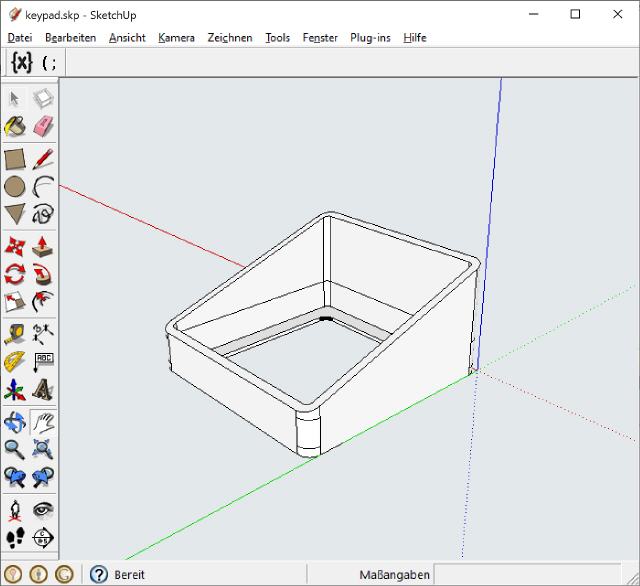
Task: Select the Push/Pull tool
Action: pos(43,246)
